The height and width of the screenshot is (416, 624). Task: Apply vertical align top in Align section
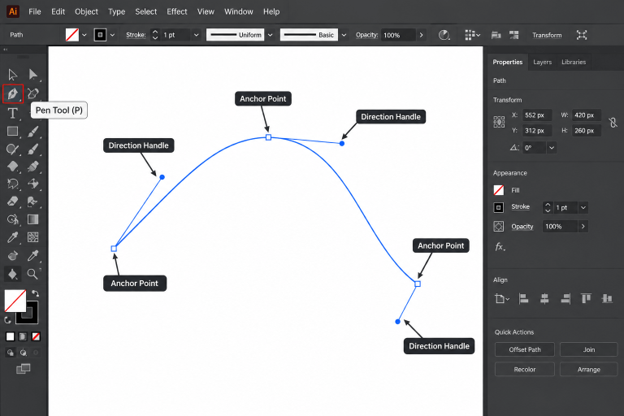tap(586, 298)
